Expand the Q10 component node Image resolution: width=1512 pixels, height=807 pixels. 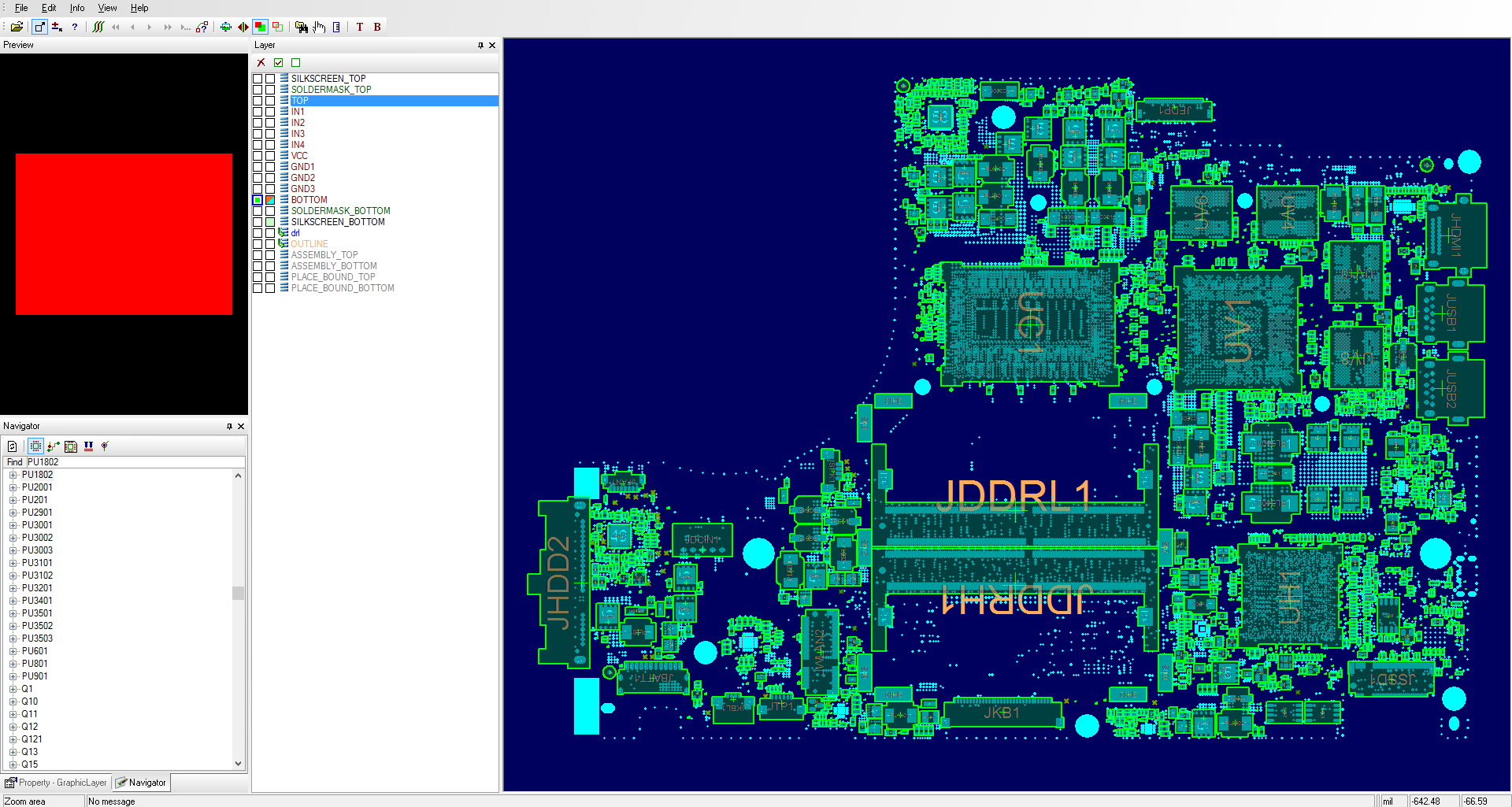13,701
